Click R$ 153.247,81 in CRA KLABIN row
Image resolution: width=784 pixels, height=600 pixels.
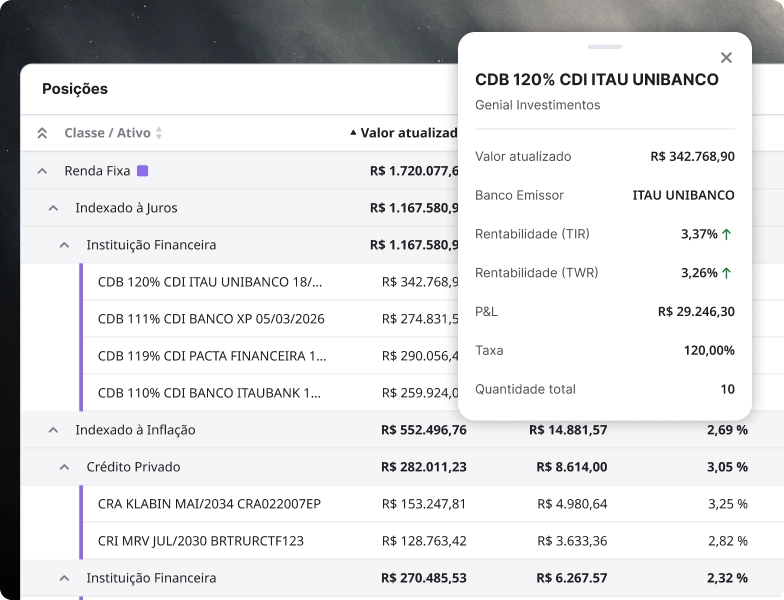tap(424, 504)
